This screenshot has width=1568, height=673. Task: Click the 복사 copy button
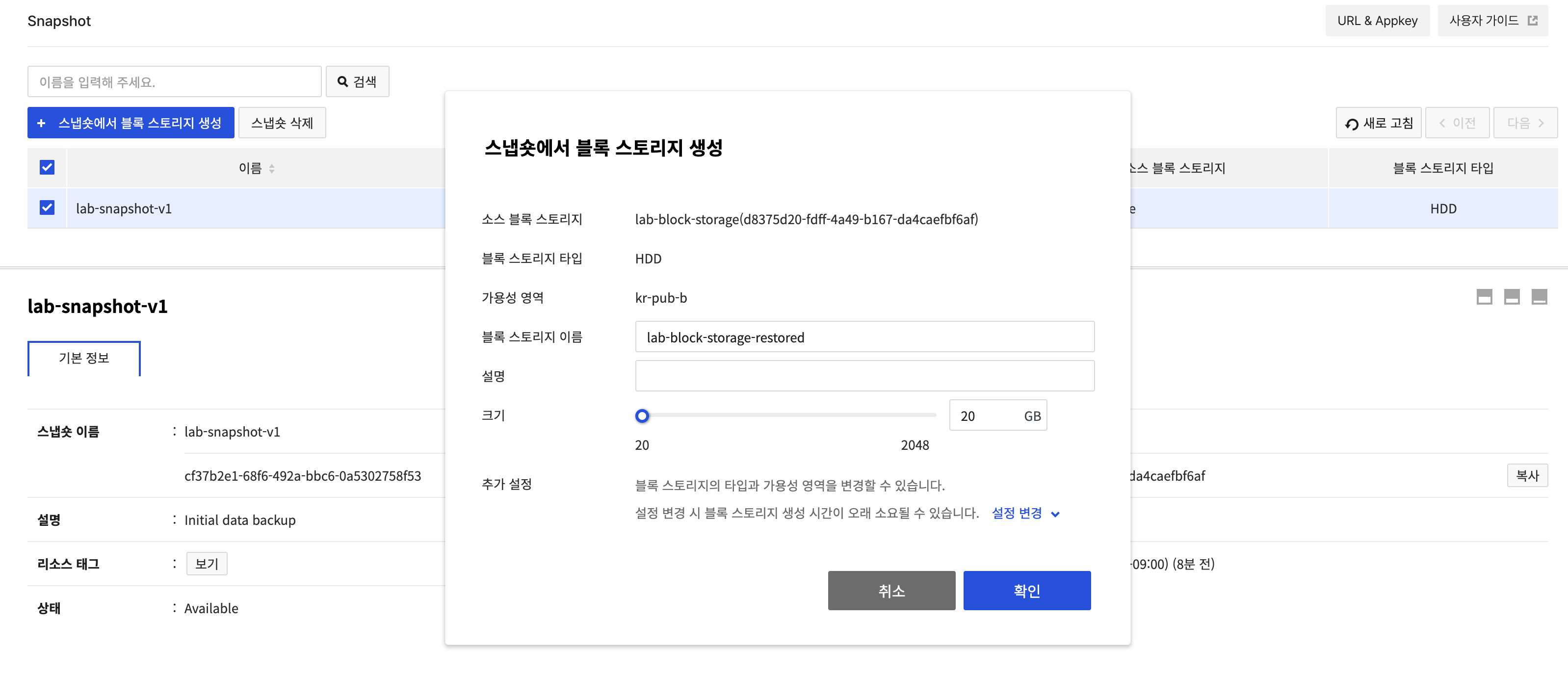coord(1527,475)
